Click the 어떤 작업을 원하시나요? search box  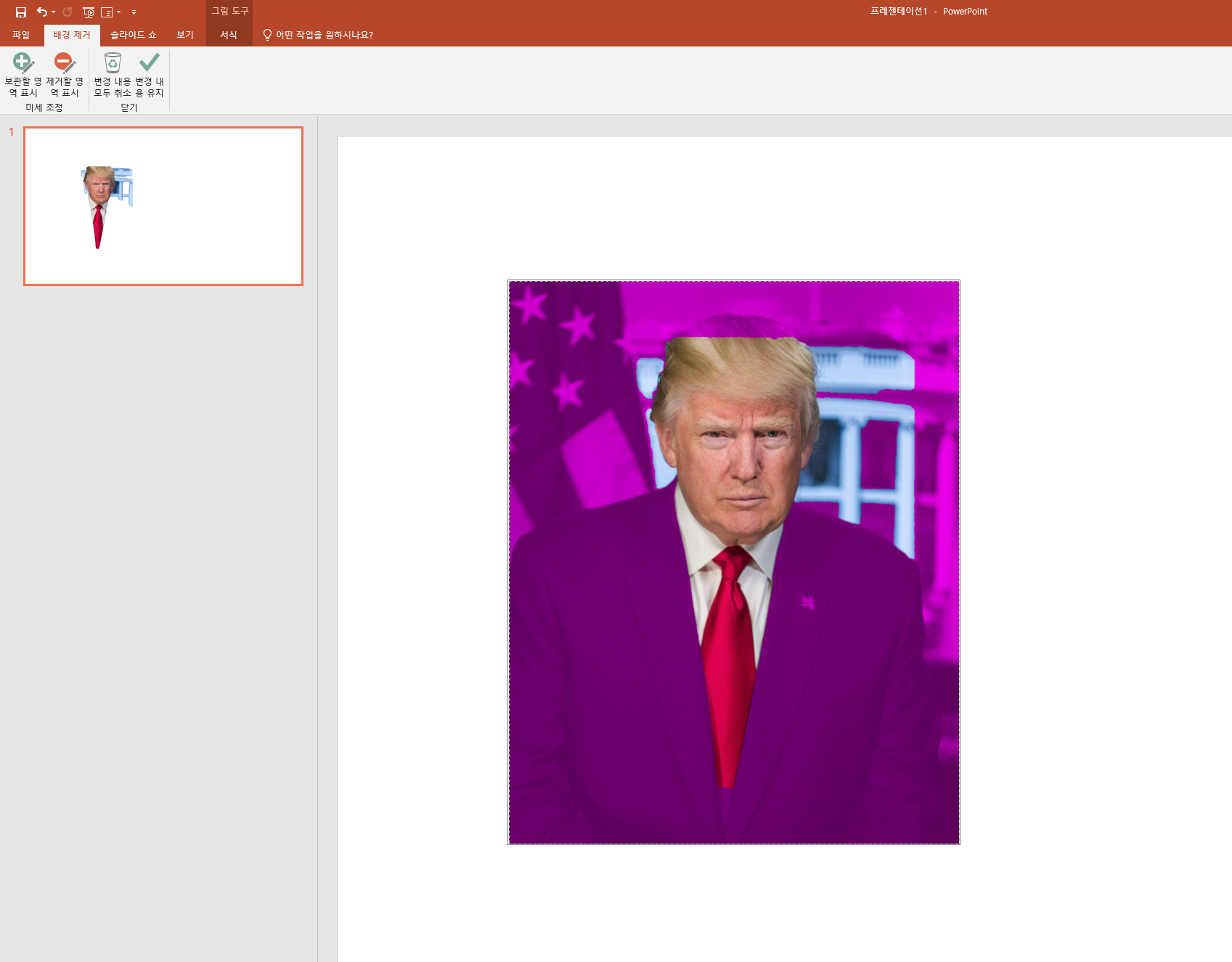(324, 35)
